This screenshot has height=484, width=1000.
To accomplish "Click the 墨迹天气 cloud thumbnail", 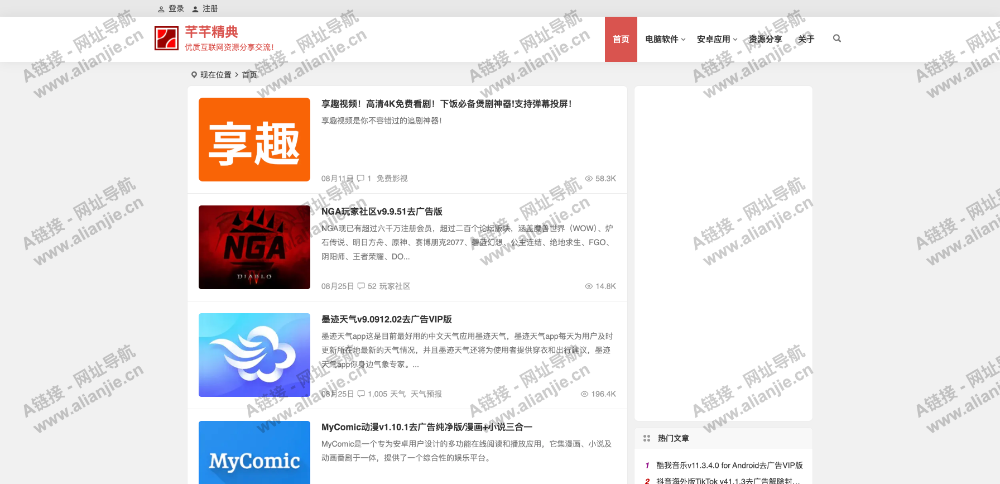I will (254, 355).
